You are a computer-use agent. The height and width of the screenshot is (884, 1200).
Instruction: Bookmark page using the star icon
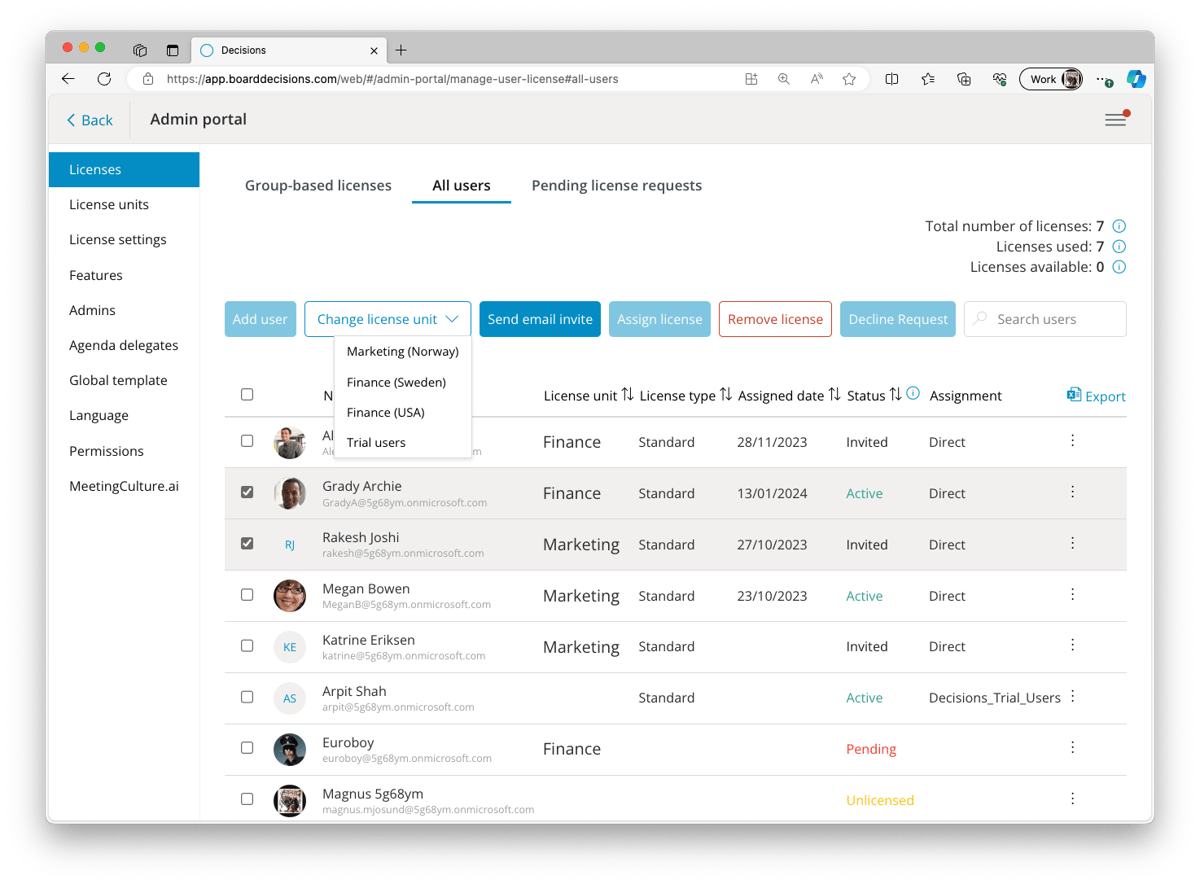(849, 79)
